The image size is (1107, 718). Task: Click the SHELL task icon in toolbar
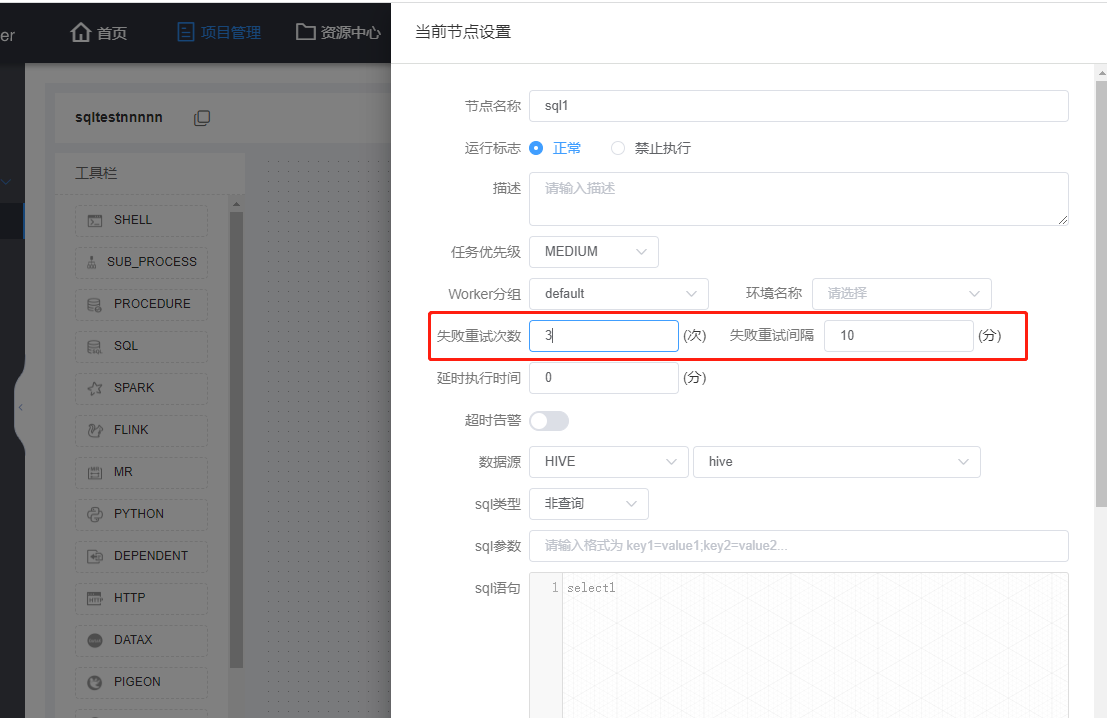(95, 221)
